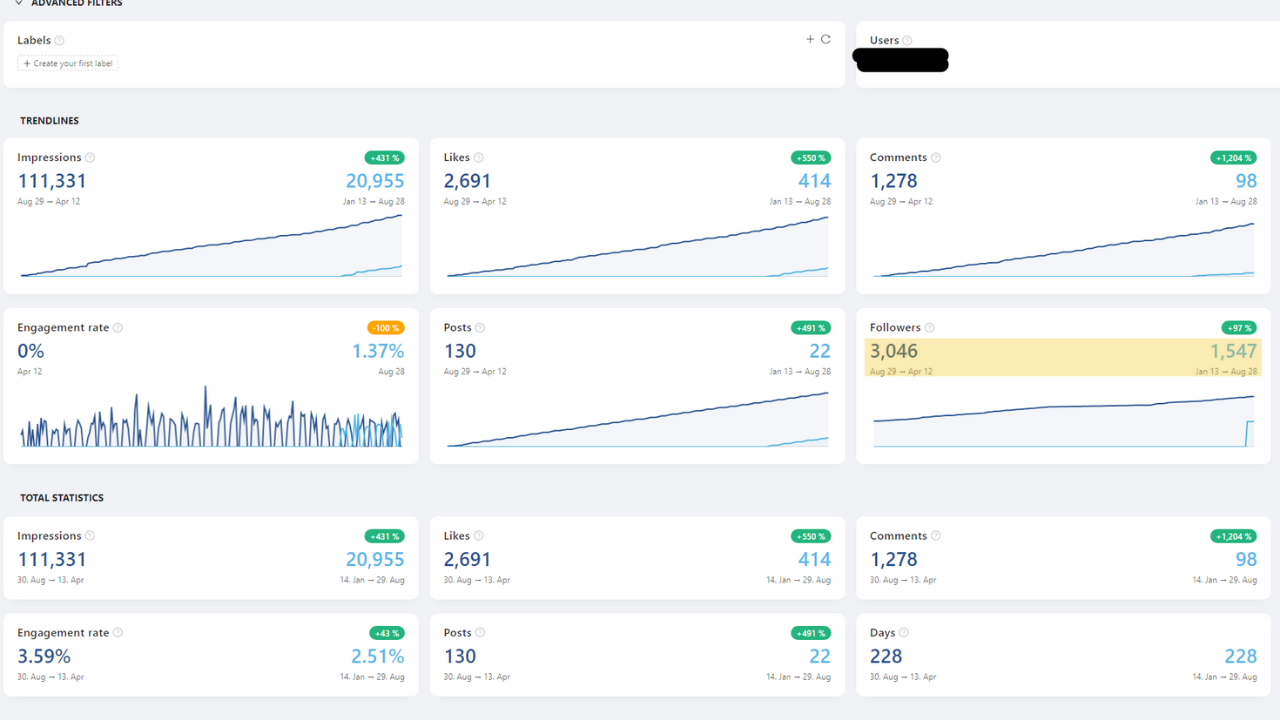Click Trendlines Impressions value 111,331
This screenshot has height=720, width=1280.
[52, 181]
